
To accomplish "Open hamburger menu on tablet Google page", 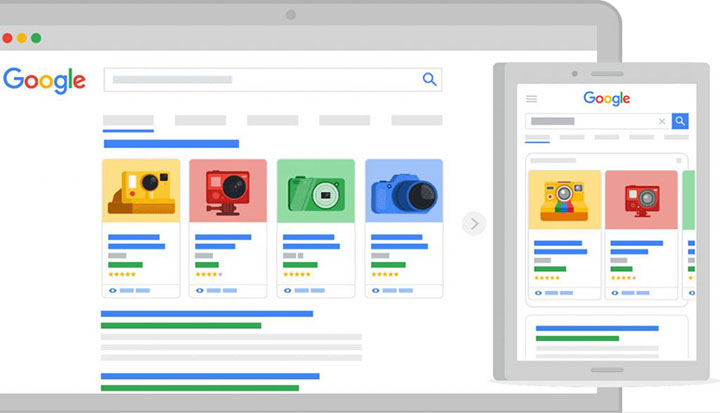I will (x=531, y=99).
